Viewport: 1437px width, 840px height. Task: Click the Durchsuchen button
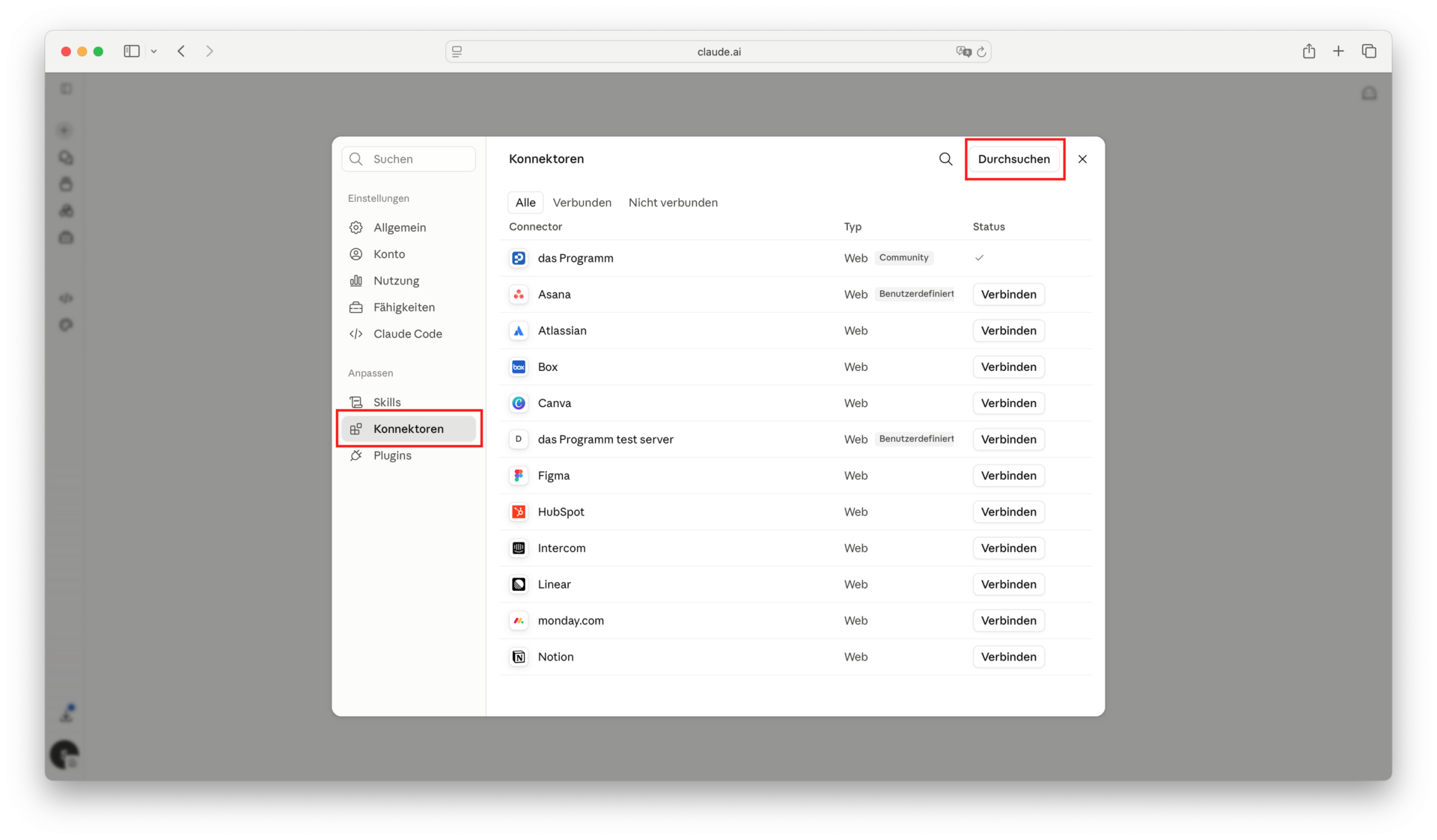point(1014,159)
